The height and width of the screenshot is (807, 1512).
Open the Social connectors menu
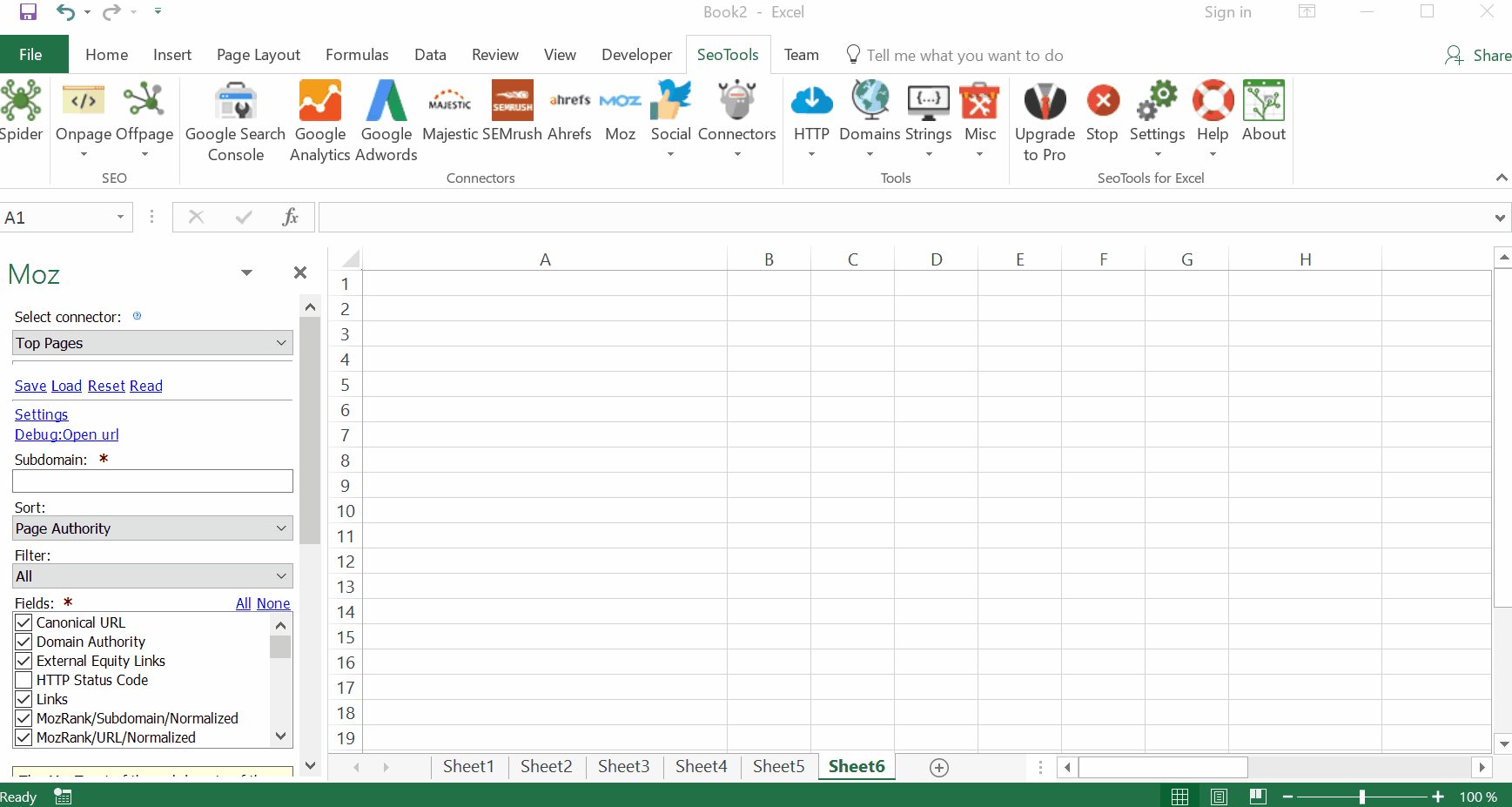(x=670, y=119)
